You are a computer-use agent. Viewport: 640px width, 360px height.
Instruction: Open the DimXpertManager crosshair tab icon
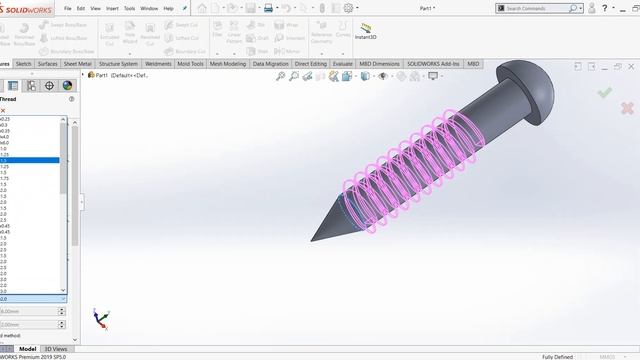49,86
